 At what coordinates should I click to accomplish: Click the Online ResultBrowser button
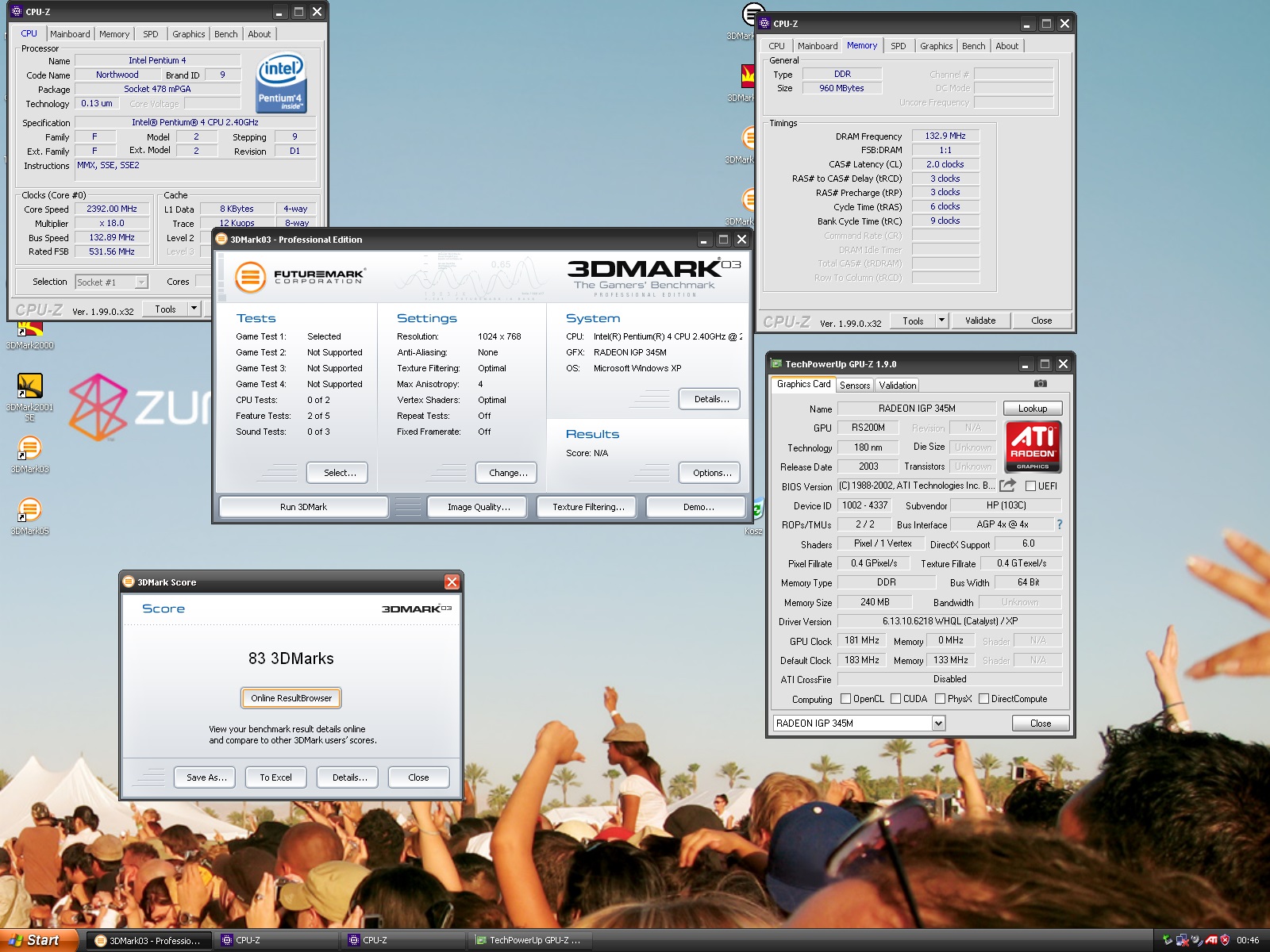click(291, 698)
